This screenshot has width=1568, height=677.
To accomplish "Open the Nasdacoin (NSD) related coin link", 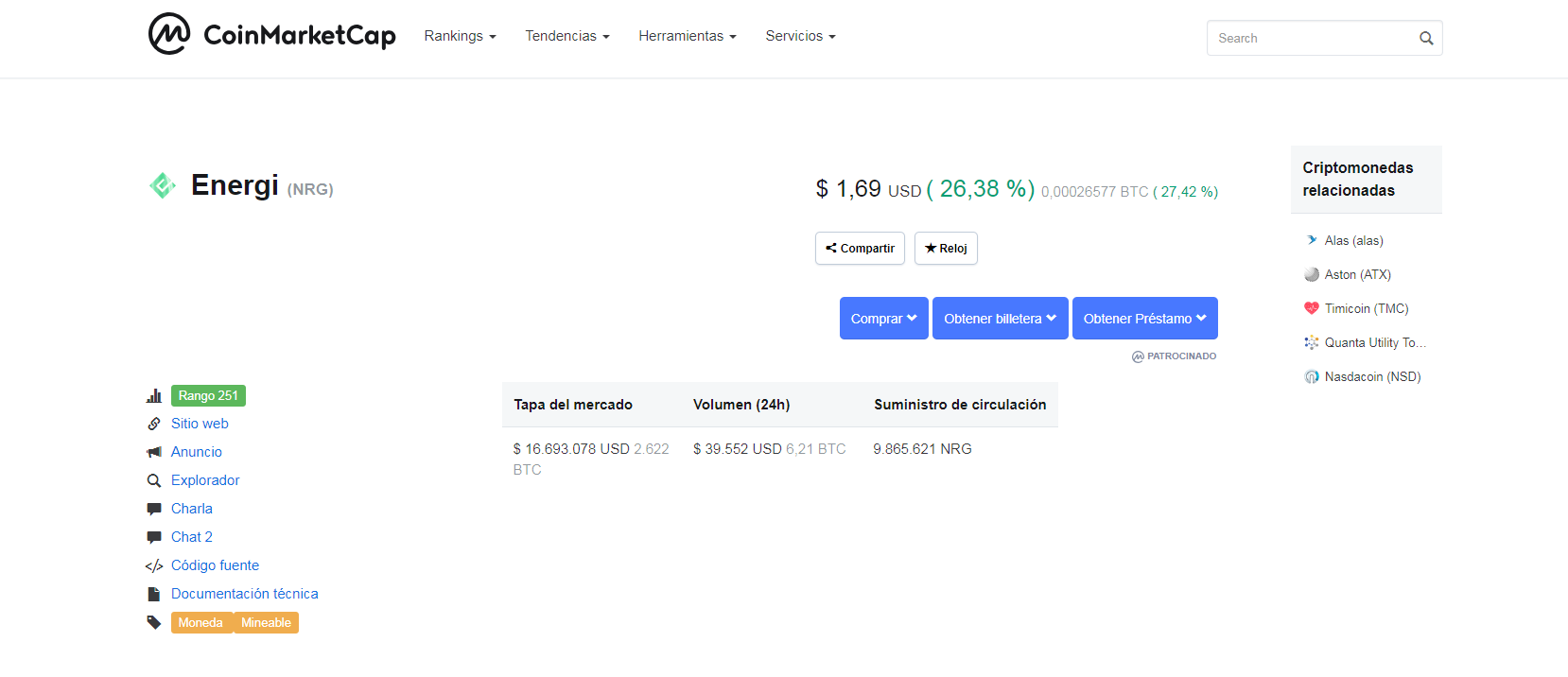I will 1372,377.
